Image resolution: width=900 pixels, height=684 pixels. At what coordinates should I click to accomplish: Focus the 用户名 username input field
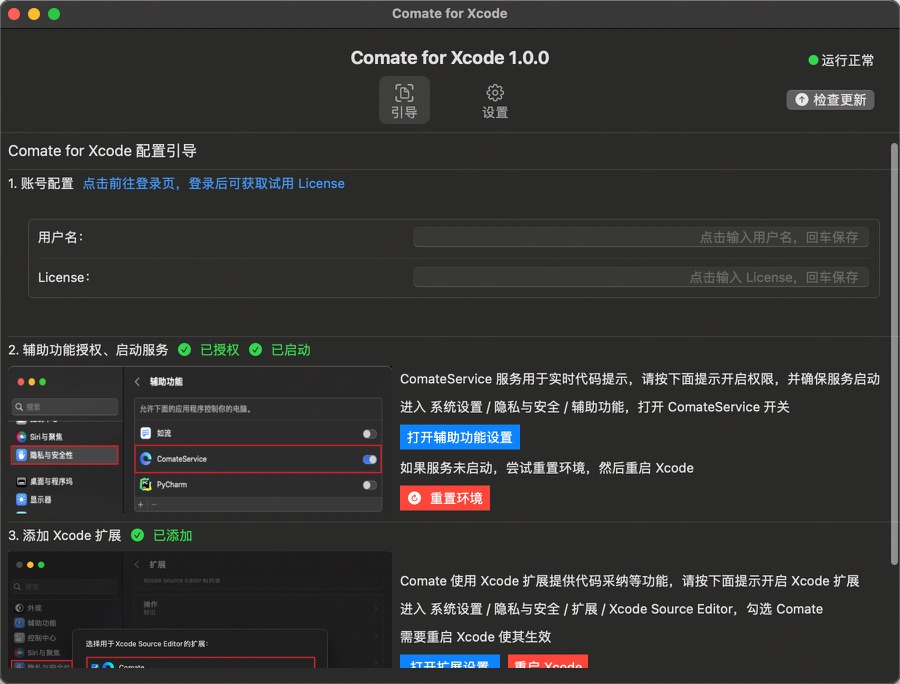coord(641,237)
